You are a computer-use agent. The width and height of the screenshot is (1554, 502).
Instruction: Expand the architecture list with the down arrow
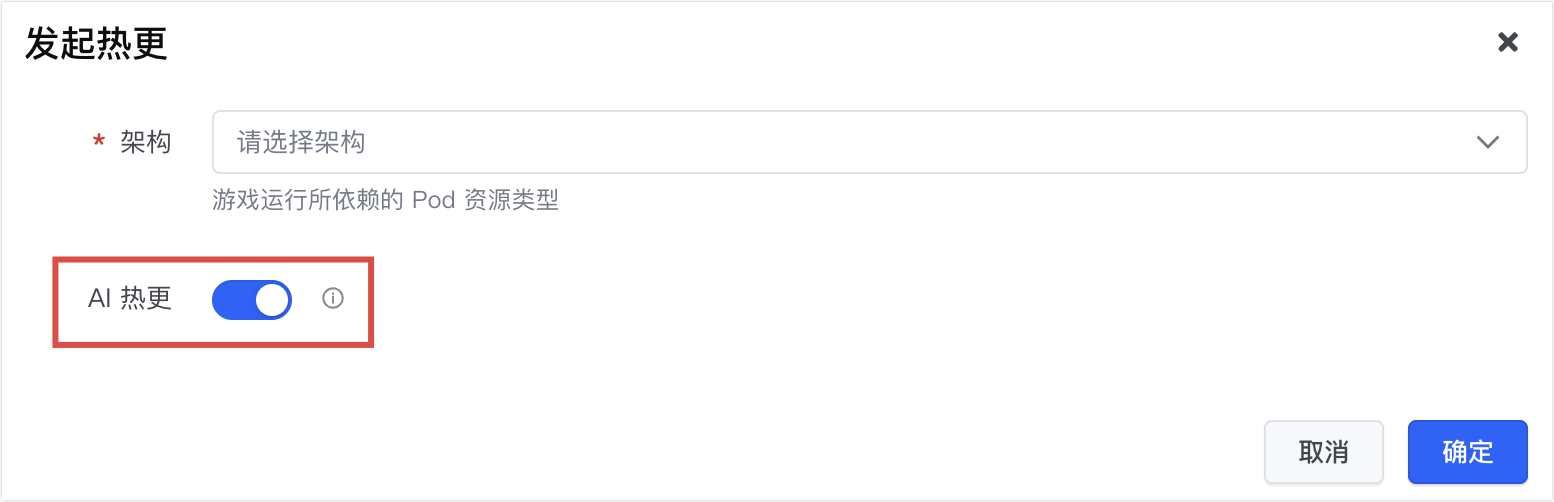pyautogui.click(x=1488, y=142)
